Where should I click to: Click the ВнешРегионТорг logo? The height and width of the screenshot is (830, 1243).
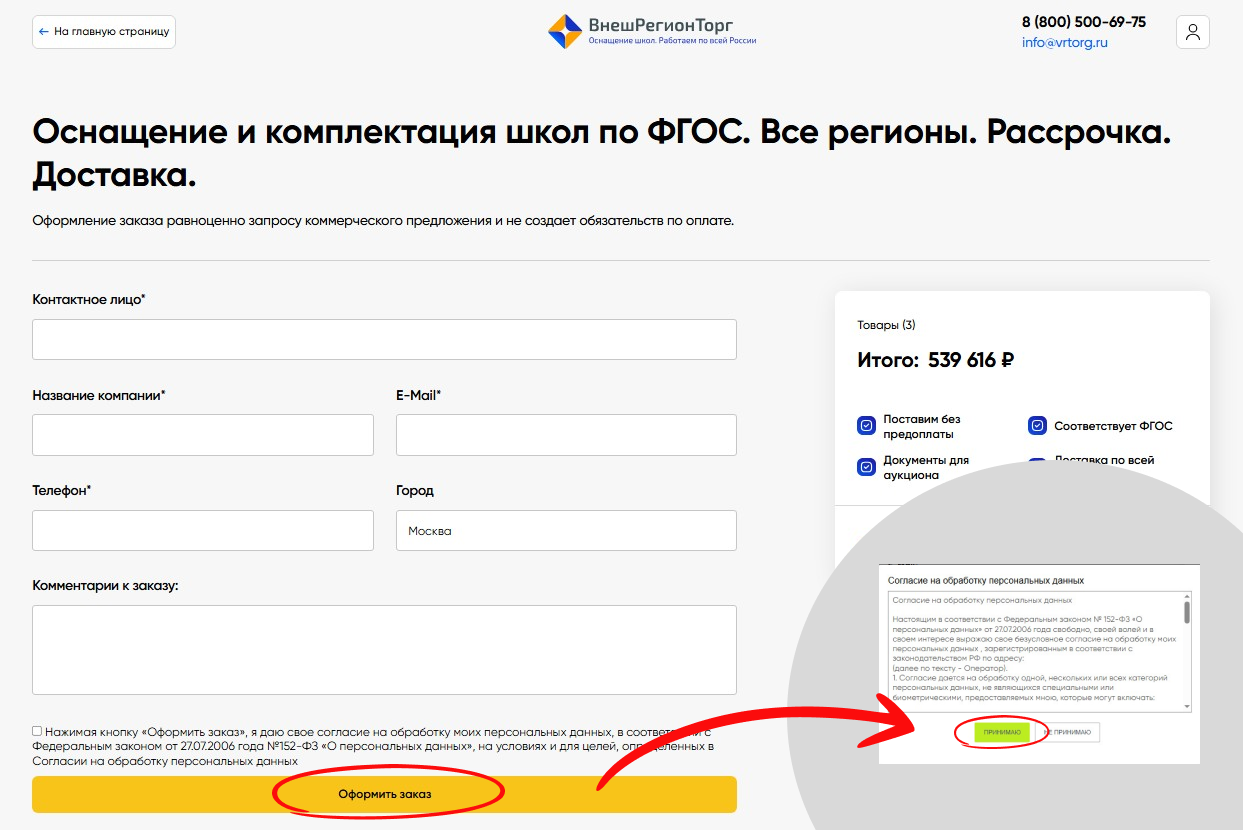click(652, 31)
